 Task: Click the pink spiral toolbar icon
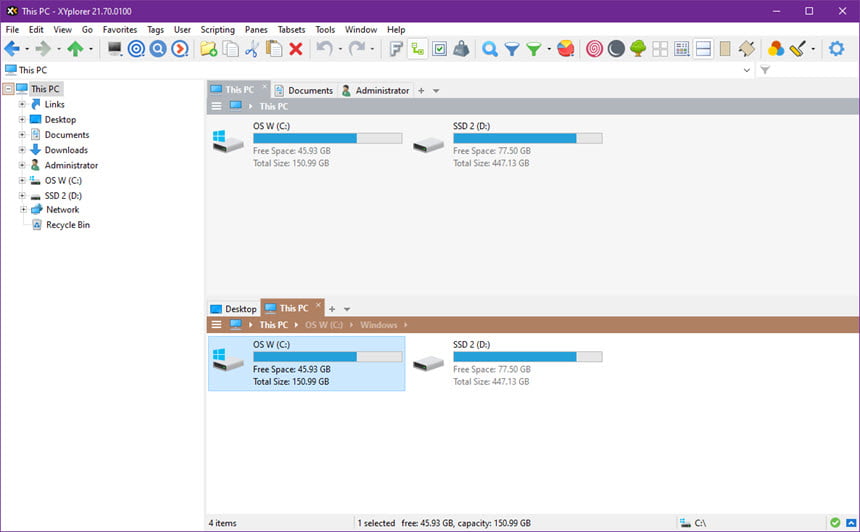(x=594, y=49)
